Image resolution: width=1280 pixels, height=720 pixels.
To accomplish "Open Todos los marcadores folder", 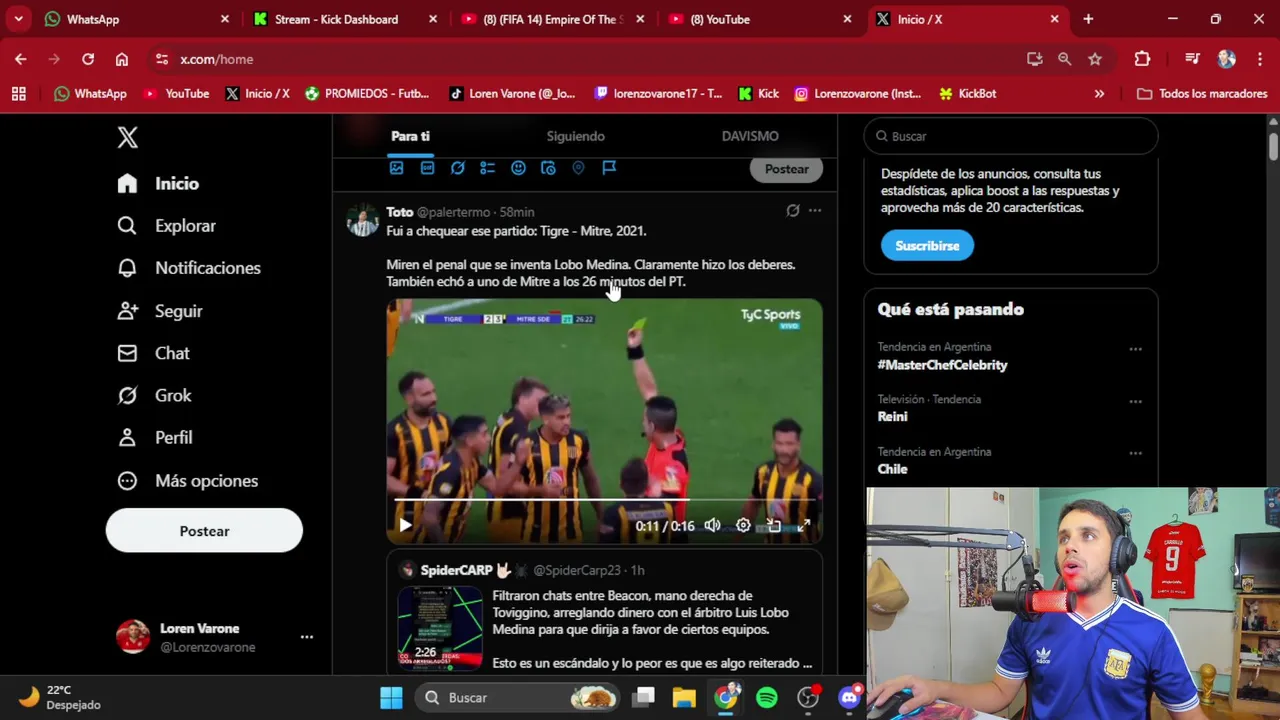I will [x=1203, y=94].
